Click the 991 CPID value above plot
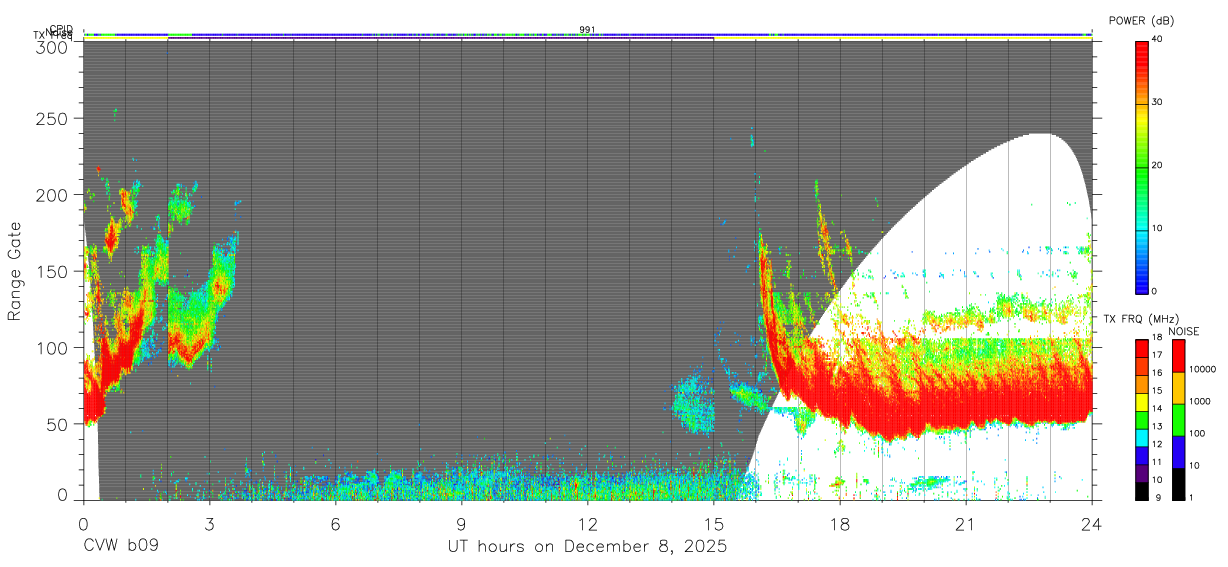This screenshot has width=1228, height=567. tap(587, 30)
